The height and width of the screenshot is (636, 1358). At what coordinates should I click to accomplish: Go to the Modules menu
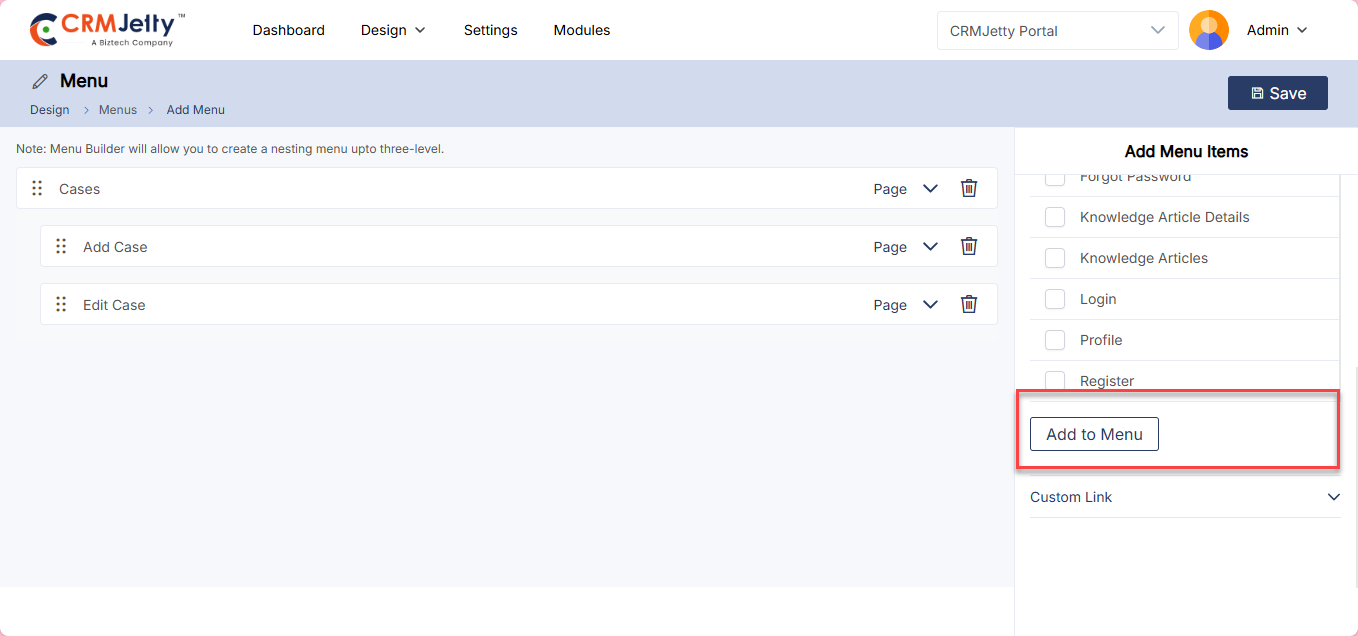tap(581, 30)
